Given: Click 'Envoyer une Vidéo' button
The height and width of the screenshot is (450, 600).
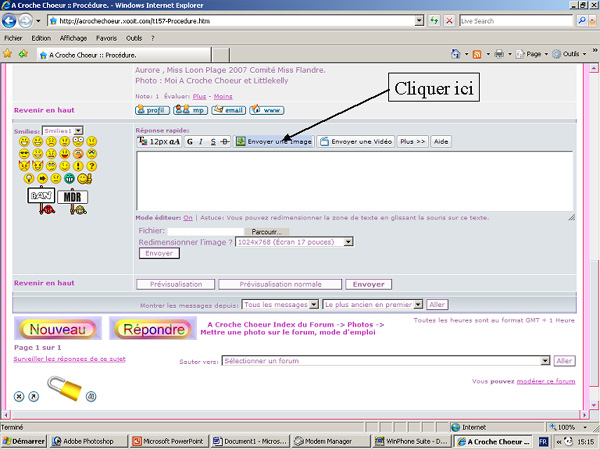Looking at the screenshot, I should pyautogui.click(x=356, y=142).
